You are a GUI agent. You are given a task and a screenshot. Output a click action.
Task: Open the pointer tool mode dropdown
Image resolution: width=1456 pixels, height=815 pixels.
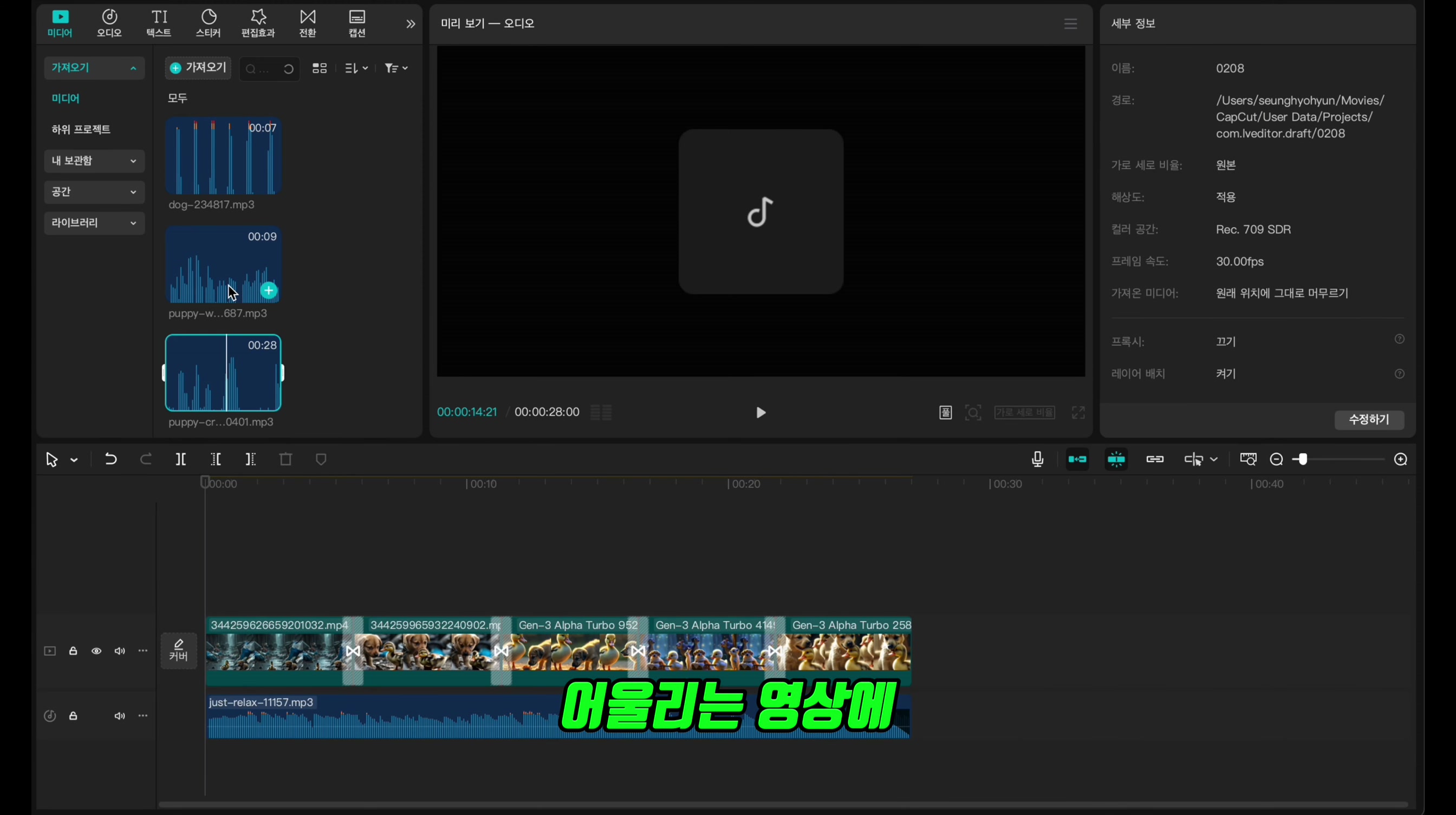[74, 461]
